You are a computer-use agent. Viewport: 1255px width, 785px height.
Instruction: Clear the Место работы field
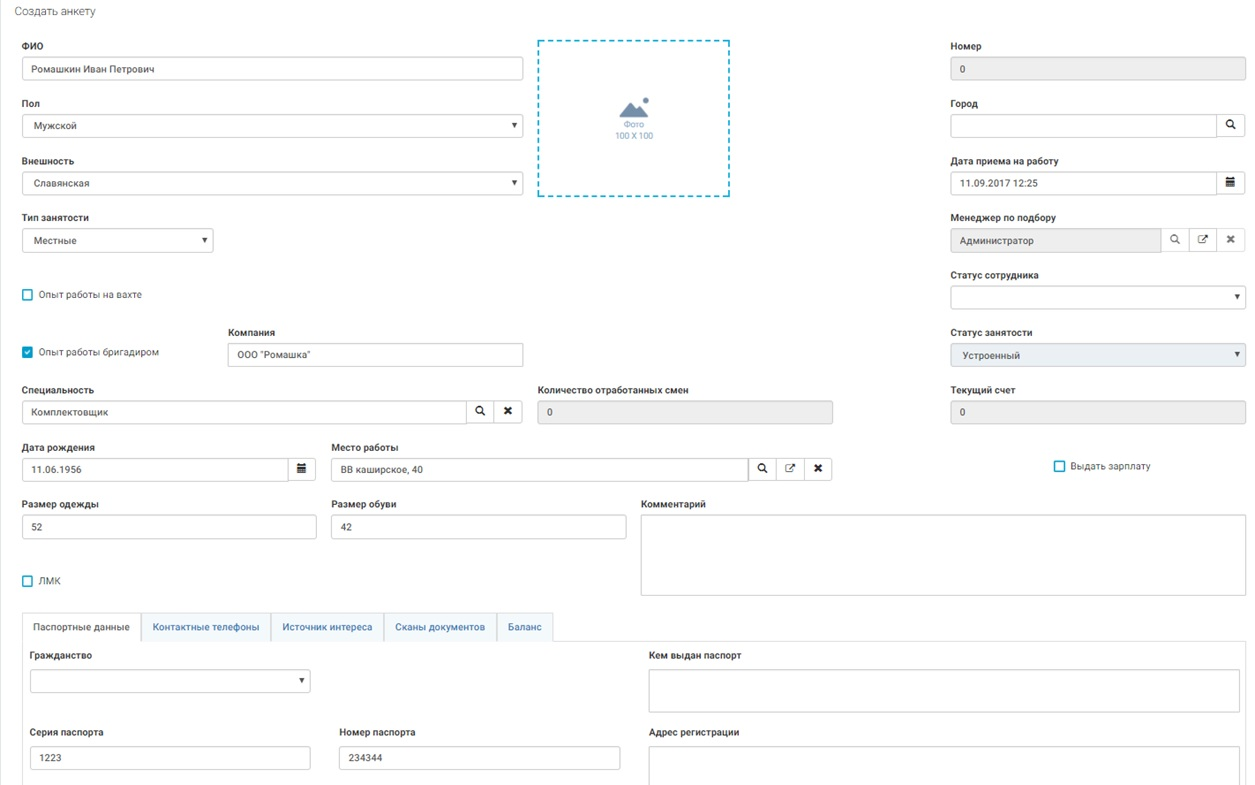pyautogui.click(x=818, y=469)
